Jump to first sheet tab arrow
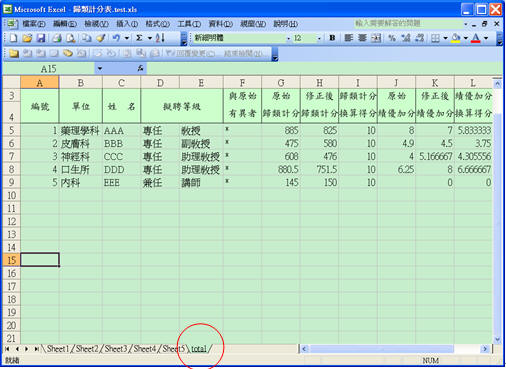 coord(7,349)
